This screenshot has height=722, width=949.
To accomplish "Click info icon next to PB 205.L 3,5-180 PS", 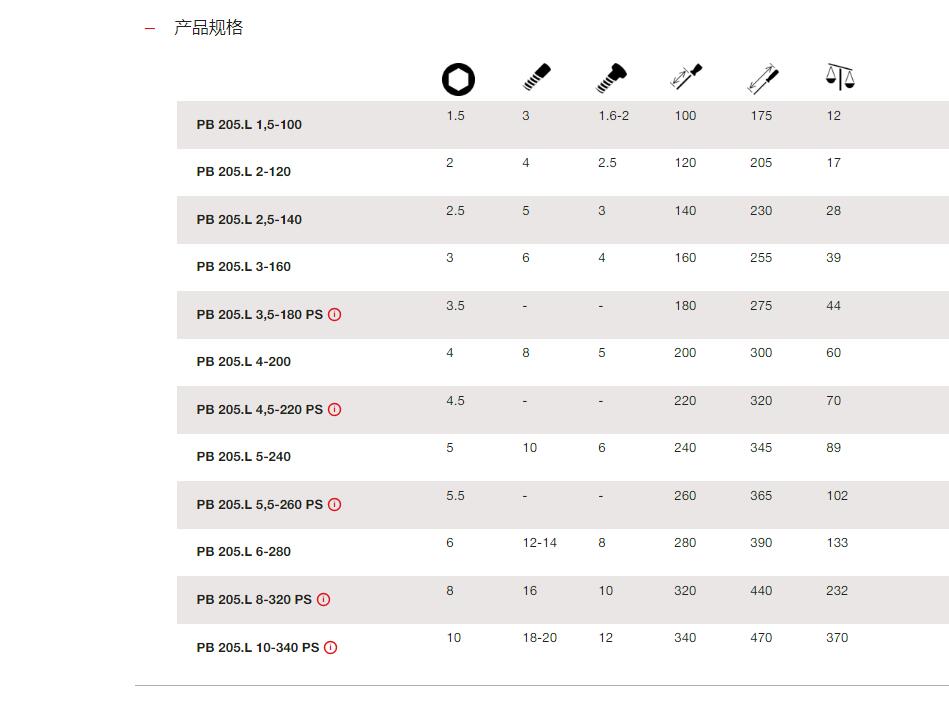I will click(x=335, y=315).
